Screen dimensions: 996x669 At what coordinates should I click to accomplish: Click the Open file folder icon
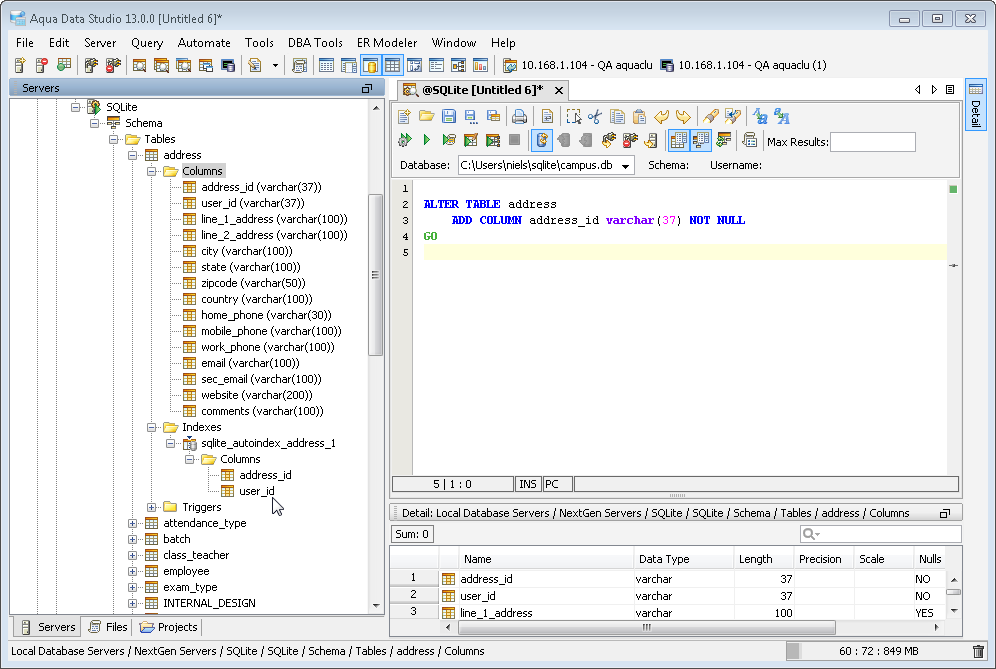coord(427,116)
